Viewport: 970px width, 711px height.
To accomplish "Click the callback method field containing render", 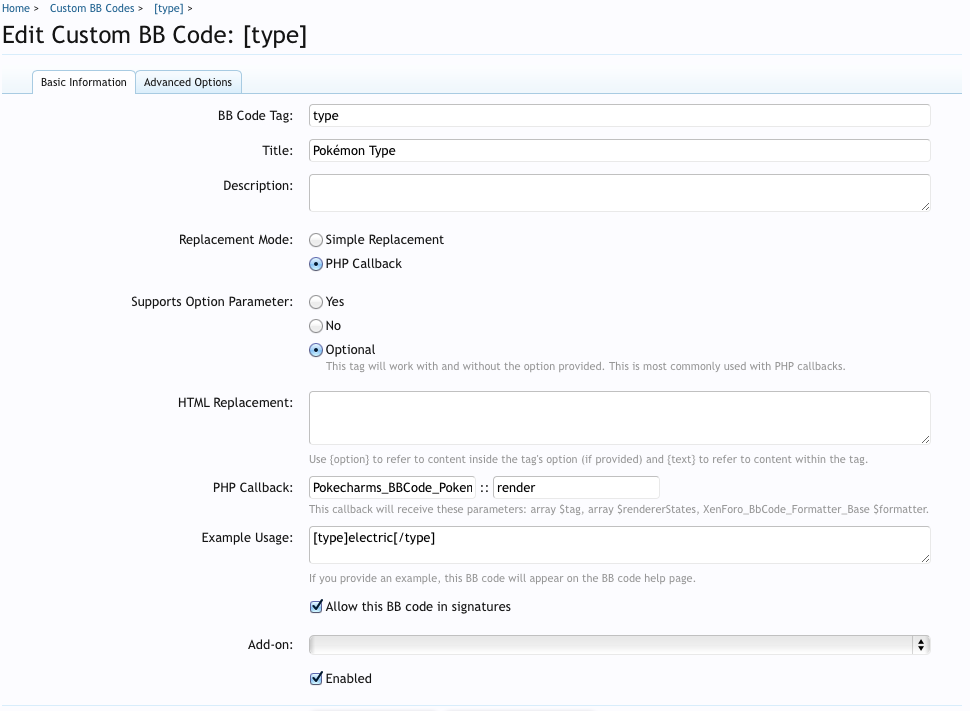I will tap(576, 488).
